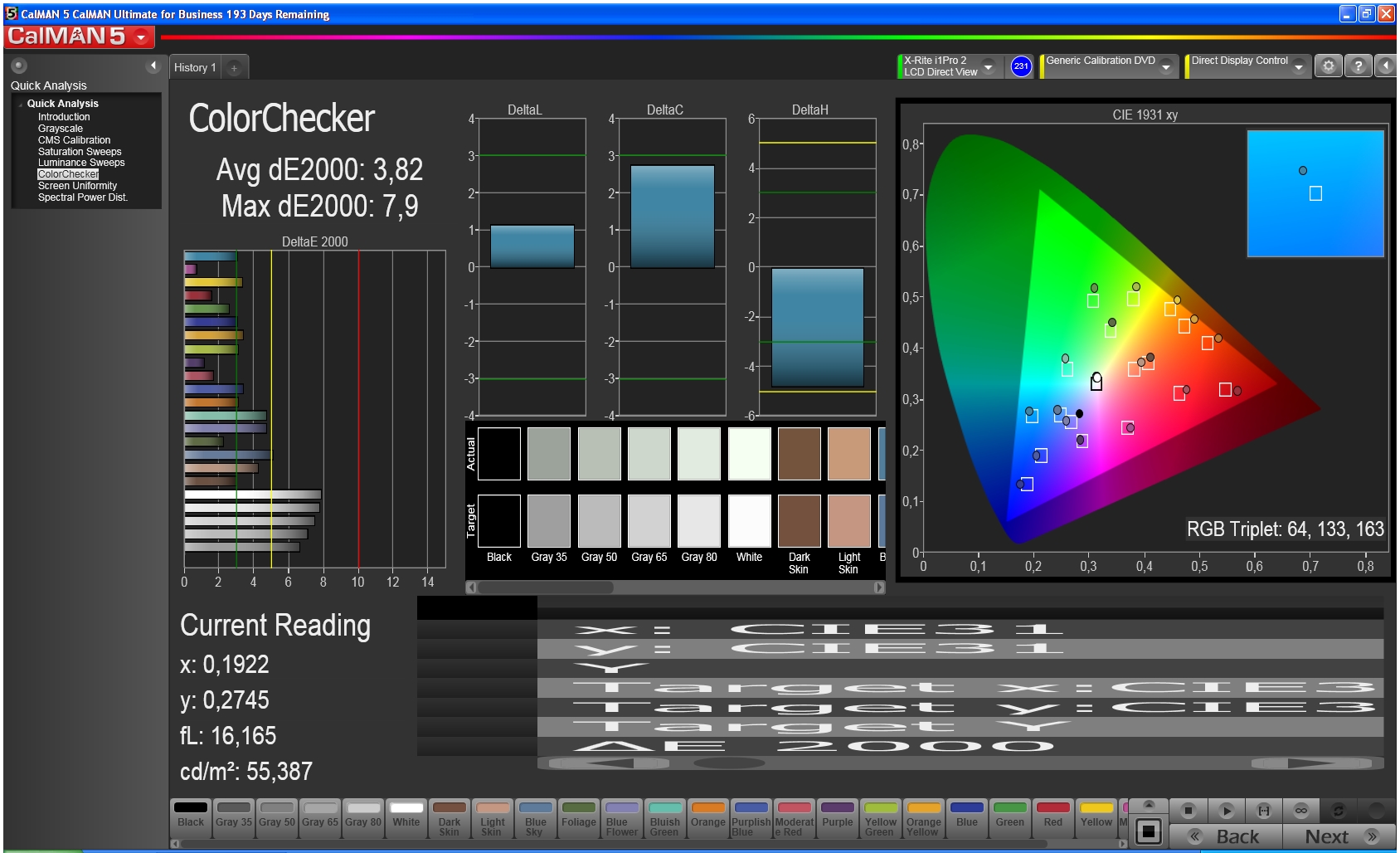Image resolution: width=1400 pixels, height=853 pixels.
Task: Open the Saturation Sweeps page
Action: coord(80,152)
